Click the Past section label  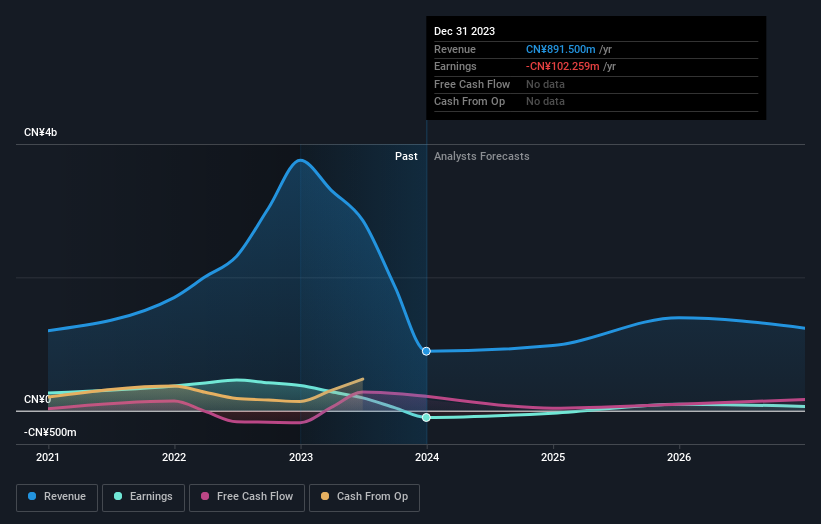(x=406, y=157)
